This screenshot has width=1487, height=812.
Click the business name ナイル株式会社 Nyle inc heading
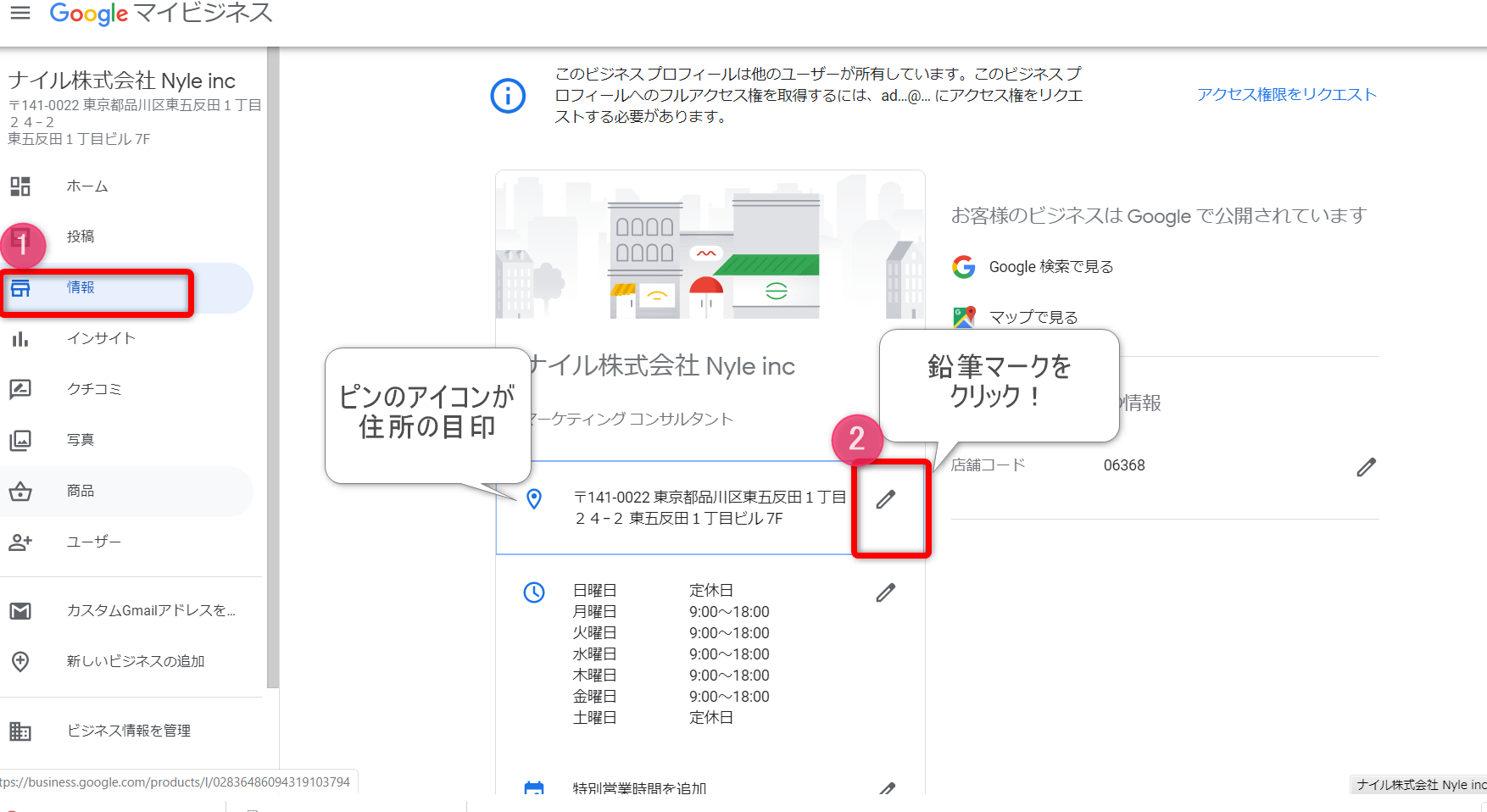tap(661, 366)
